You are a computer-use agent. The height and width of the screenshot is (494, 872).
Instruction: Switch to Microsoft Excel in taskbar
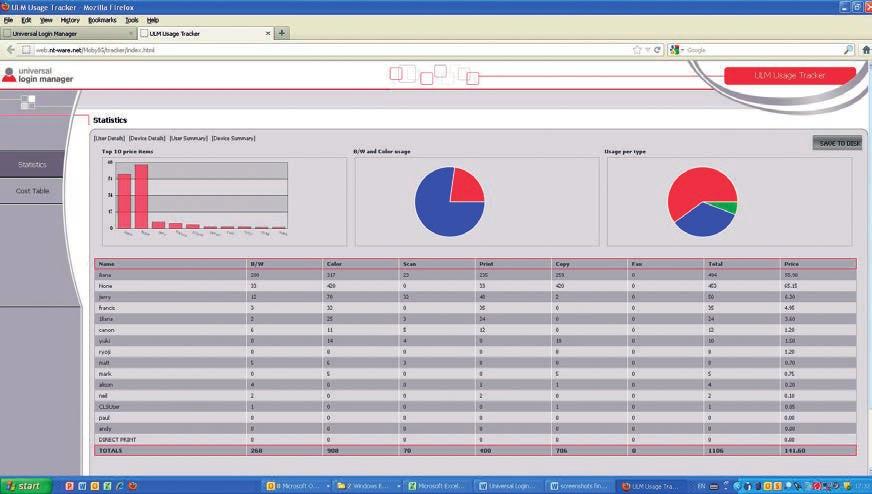pyautogui.click(x=438, y=486)
